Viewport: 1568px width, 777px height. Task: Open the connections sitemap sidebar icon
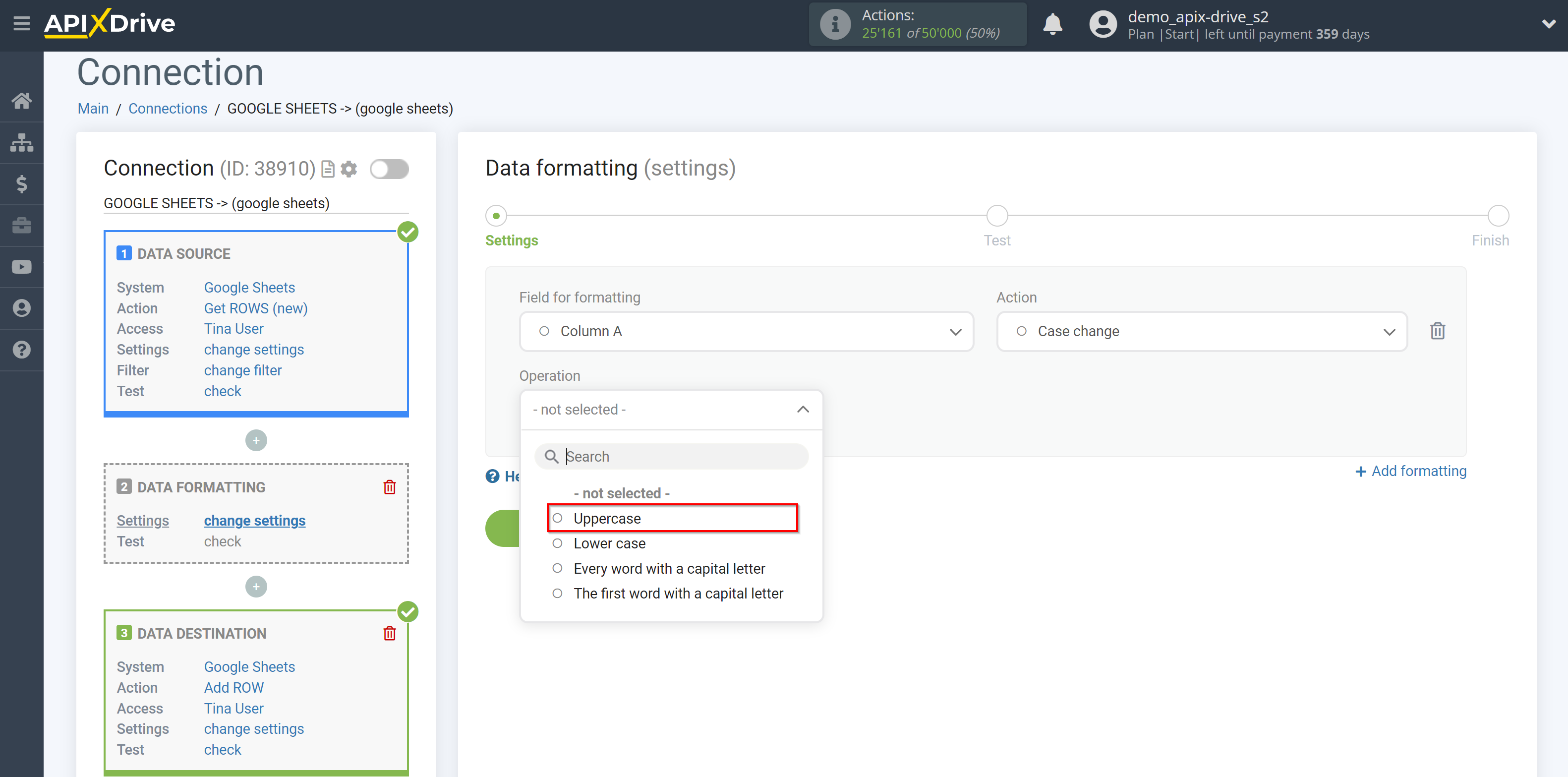pyautogui.click(x=22, y=142)
